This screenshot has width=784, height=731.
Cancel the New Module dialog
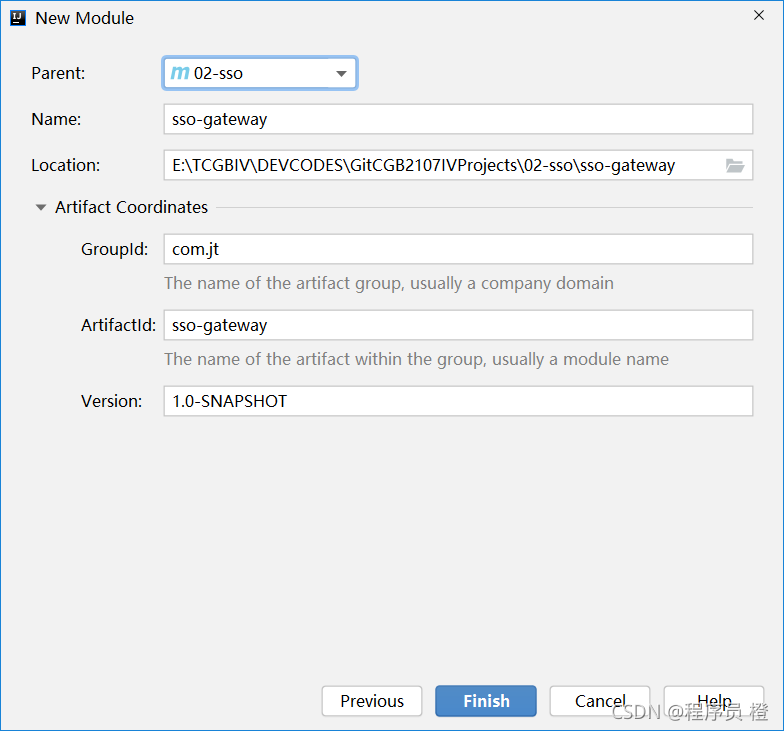click(600, 700)
